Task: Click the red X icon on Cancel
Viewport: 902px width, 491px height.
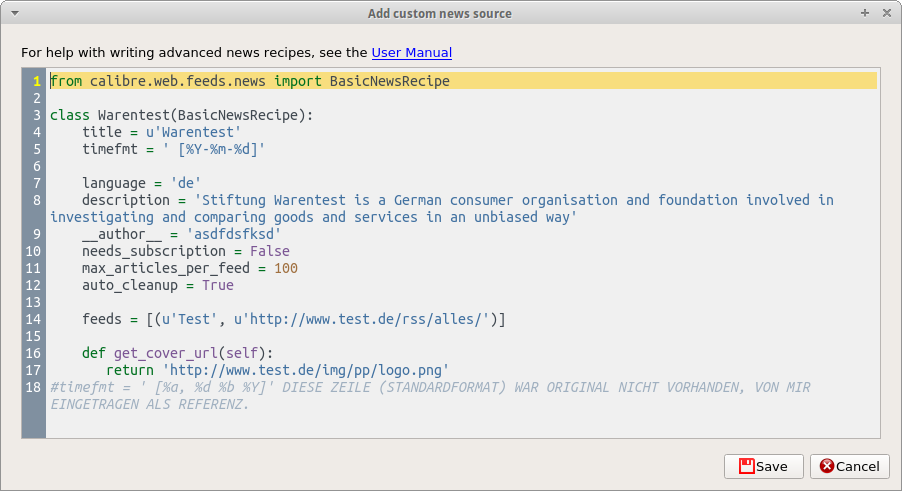Action: [x=827, y=466]
